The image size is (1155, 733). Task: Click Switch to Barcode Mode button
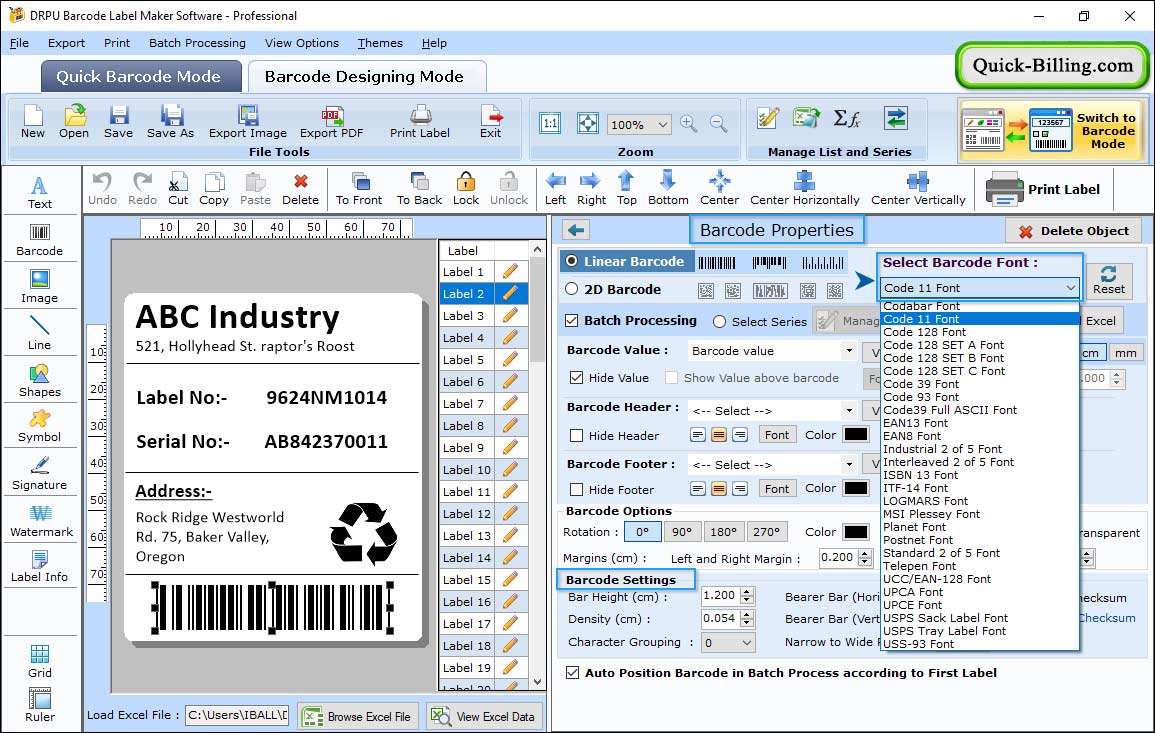(1050, 131)
